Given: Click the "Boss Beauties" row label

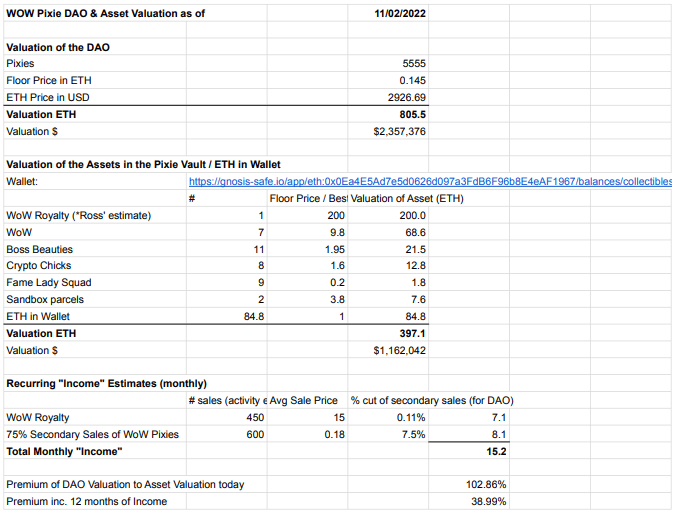Looking at the screenshot, I should click(x=39, y=249).
